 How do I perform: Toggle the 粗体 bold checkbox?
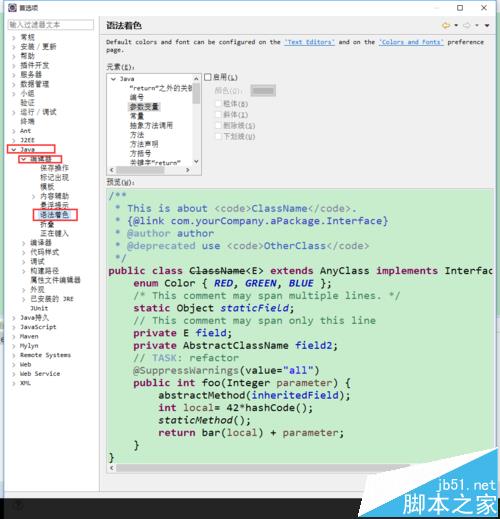point(218,104)
